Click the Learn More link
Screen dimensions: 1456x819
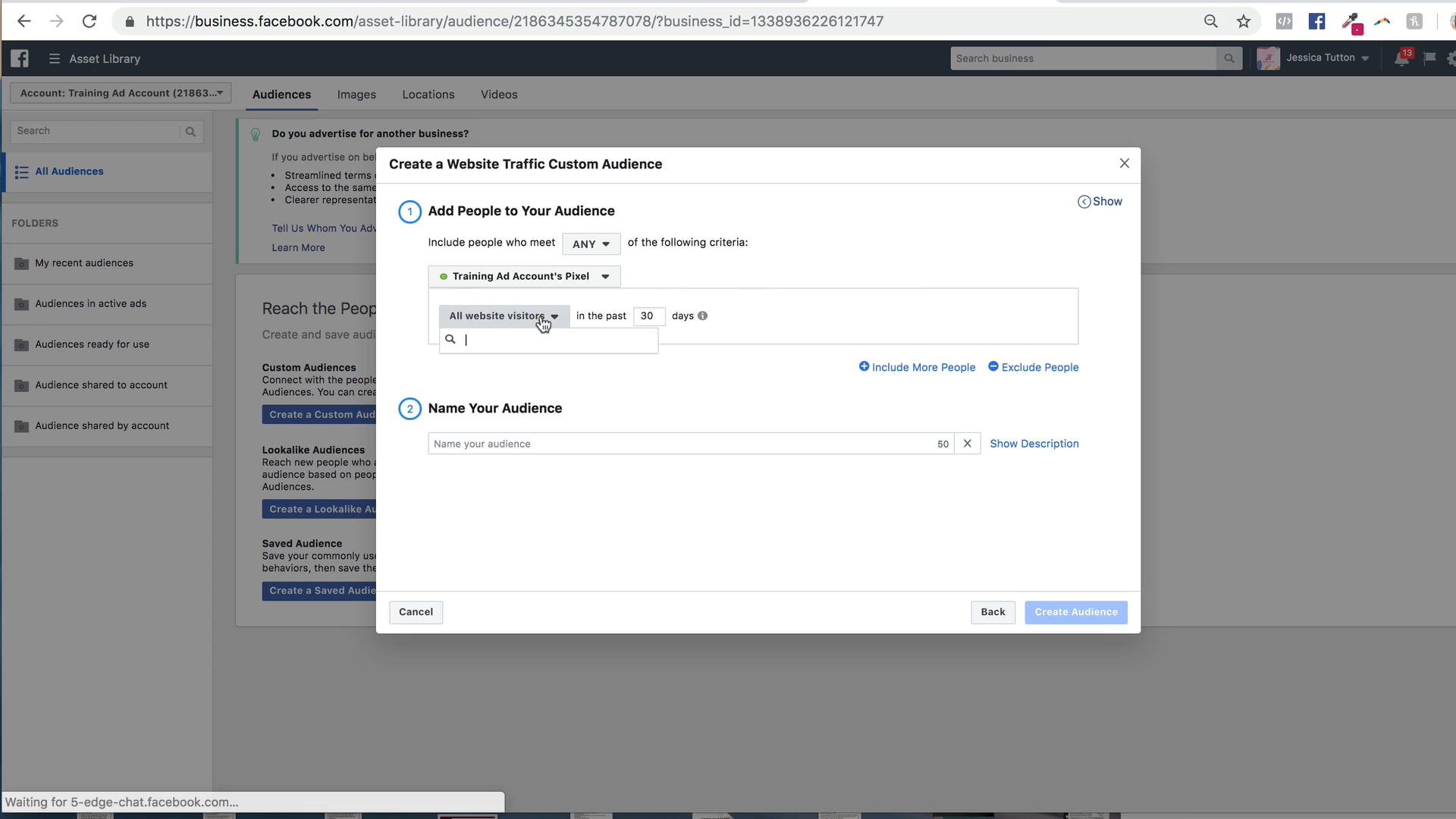pyautogui.click(x=298, y=248)
